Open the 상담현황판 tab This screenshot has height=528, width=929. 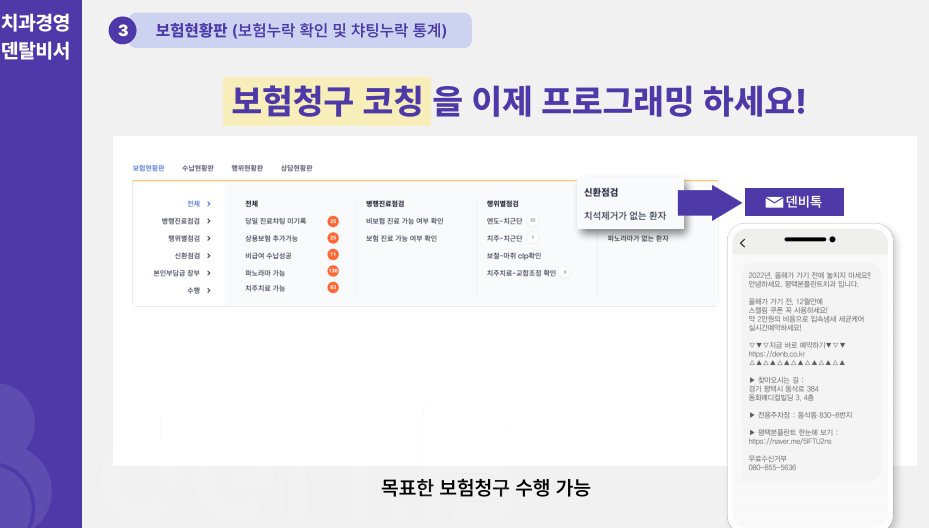[296, 168]
